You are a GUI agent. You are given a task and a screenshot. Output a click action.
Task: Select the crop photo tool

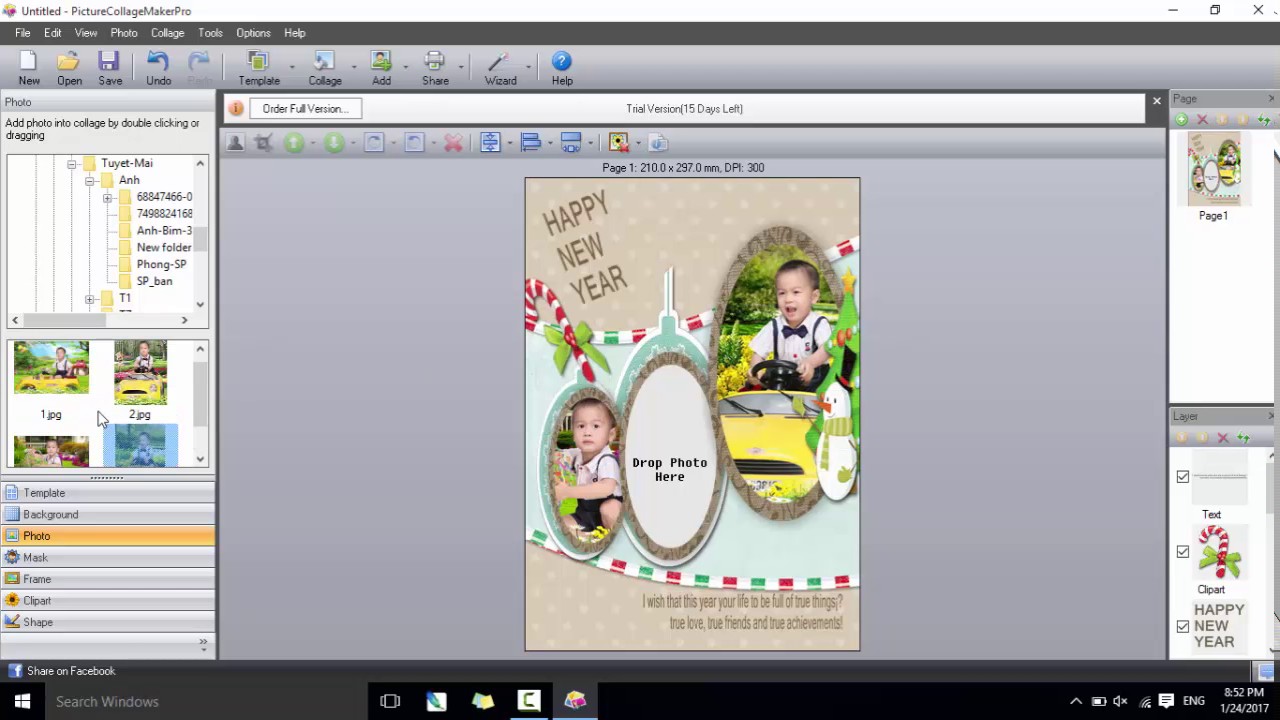click(x=263, y=143)
